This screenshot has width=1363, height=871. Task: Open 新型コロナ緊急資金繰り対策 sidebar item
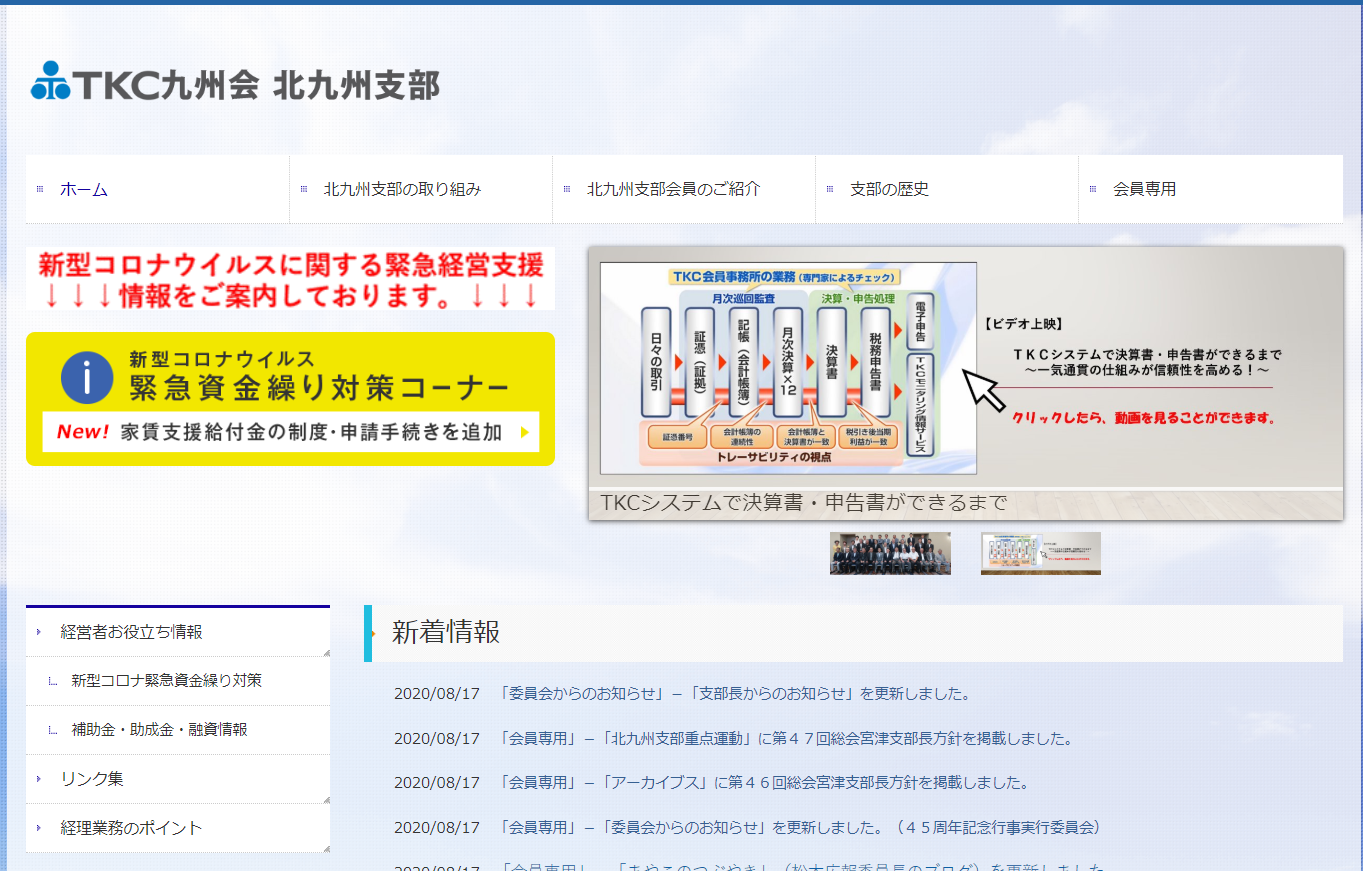(178, 681)
